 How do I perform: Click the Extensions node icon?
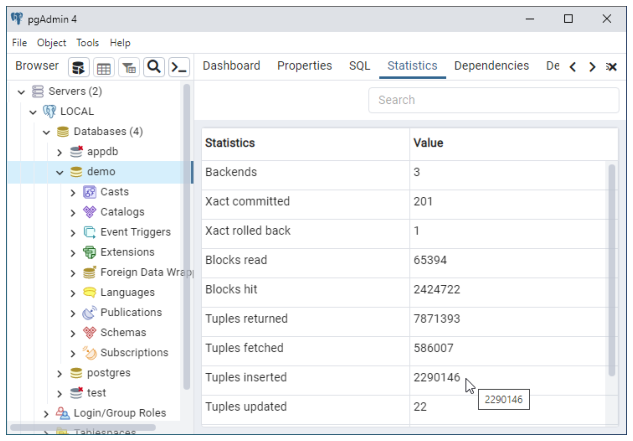90,252
